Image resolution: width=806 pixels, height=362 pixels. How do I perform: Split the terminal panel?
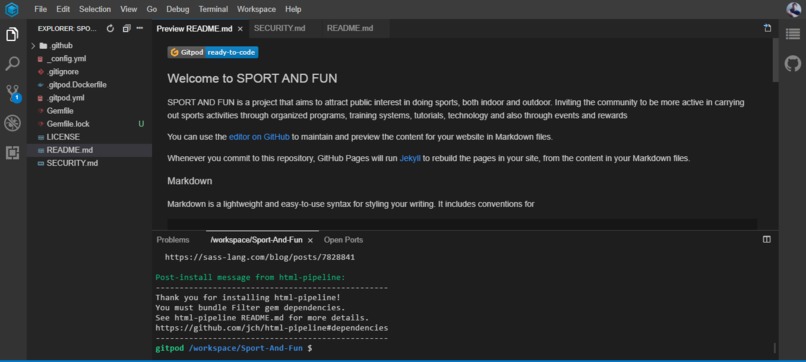[766, 240]
